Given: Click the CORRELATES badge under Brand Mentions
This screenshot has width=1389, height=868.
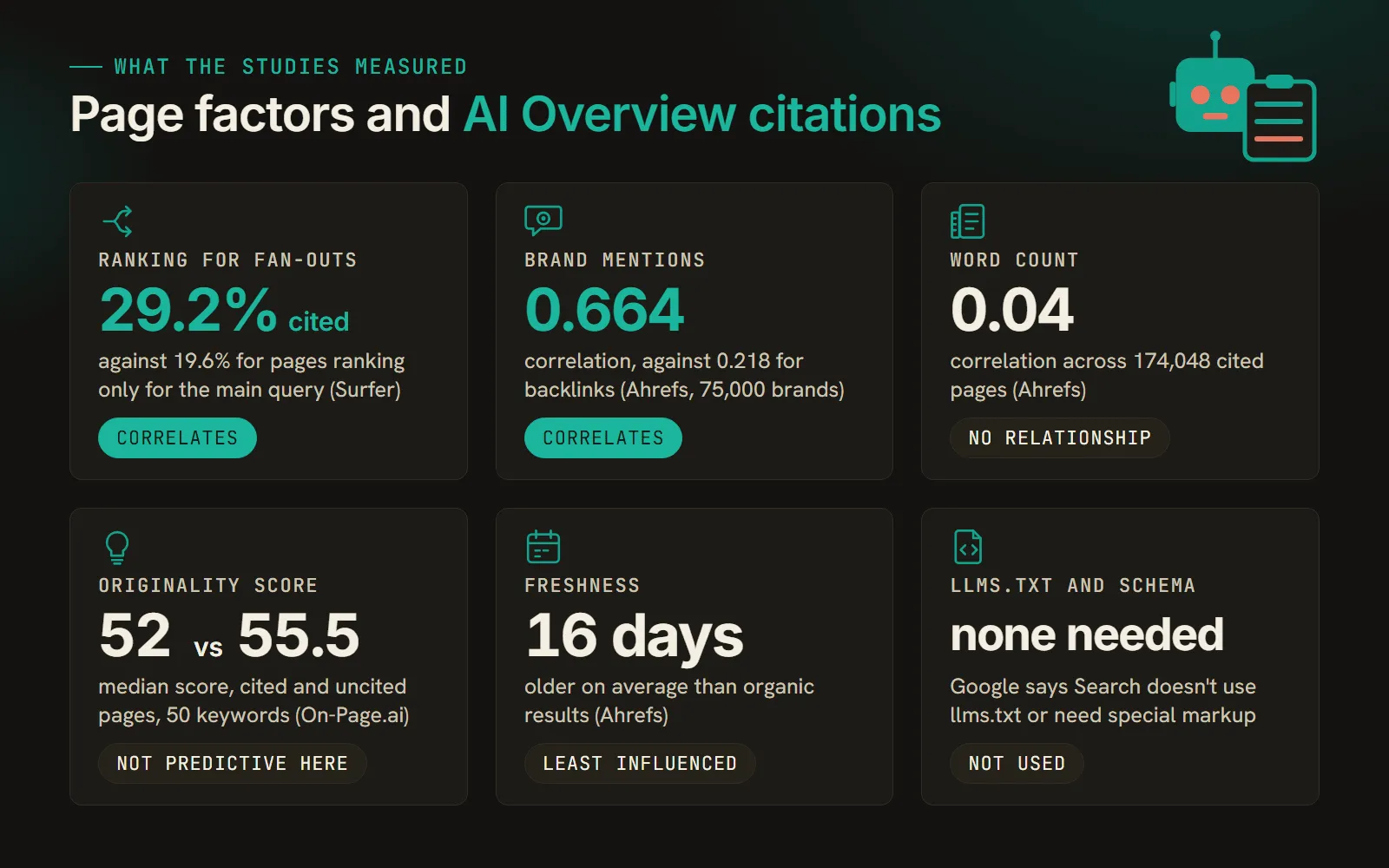Looking at the screenshot, I should [603, 437].
